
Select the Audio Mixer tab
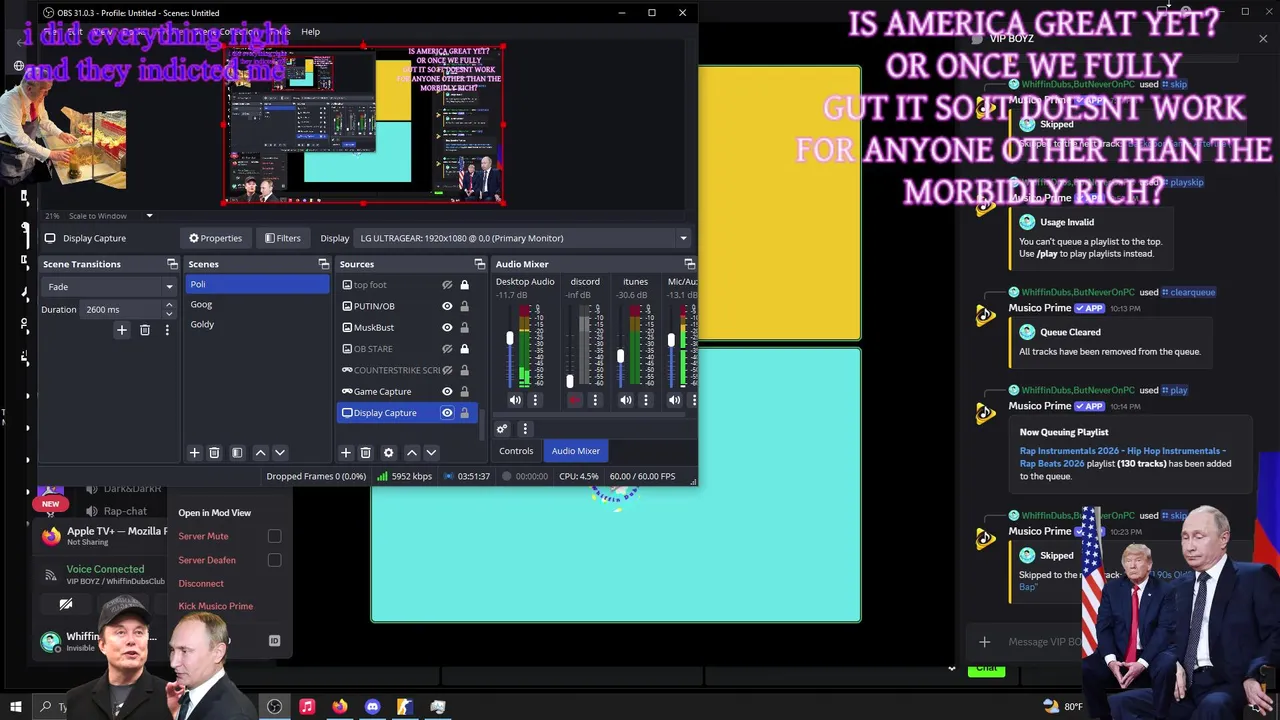(576, 451)
